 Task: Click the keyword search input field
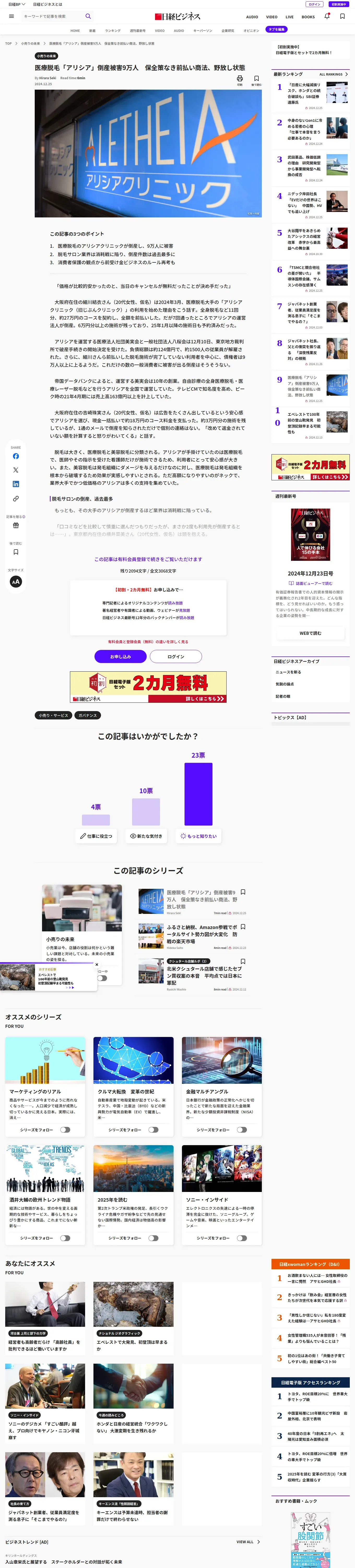(52, 16)
